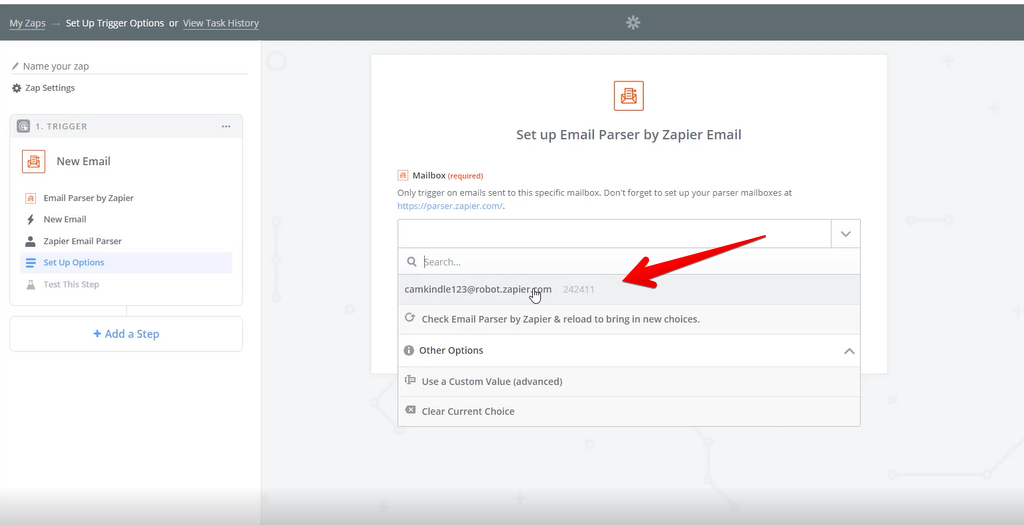Viewport: 1024px width, 525px height.
Task: Open the parser.zapier.com link
Action: pos(450,206)
